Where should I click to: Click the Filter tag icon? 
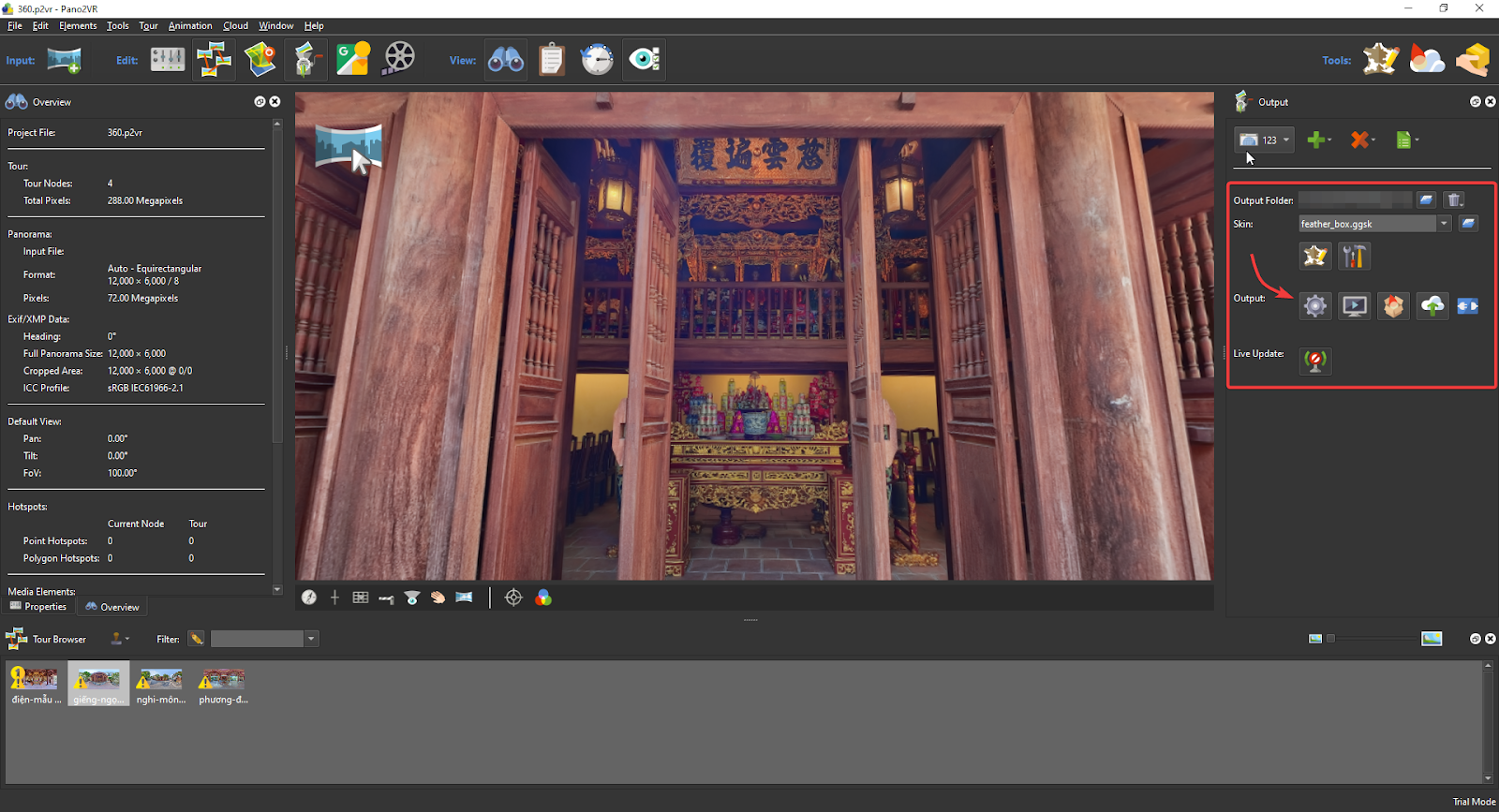tap(196, 639)
